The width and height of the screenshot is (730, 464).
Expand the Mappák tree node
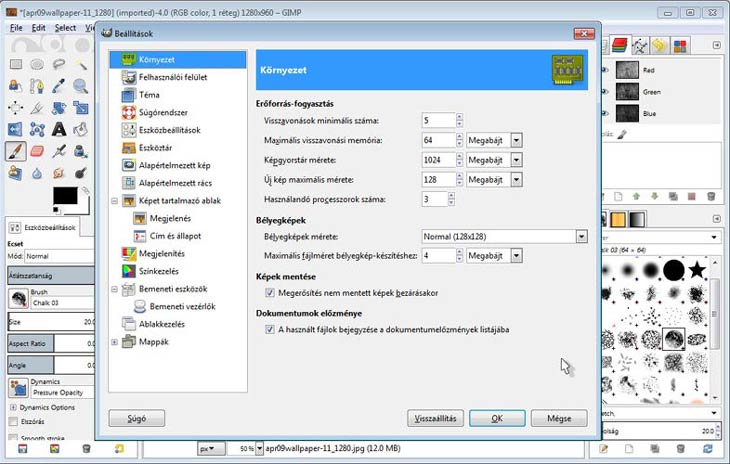click(x=115, y=342)
